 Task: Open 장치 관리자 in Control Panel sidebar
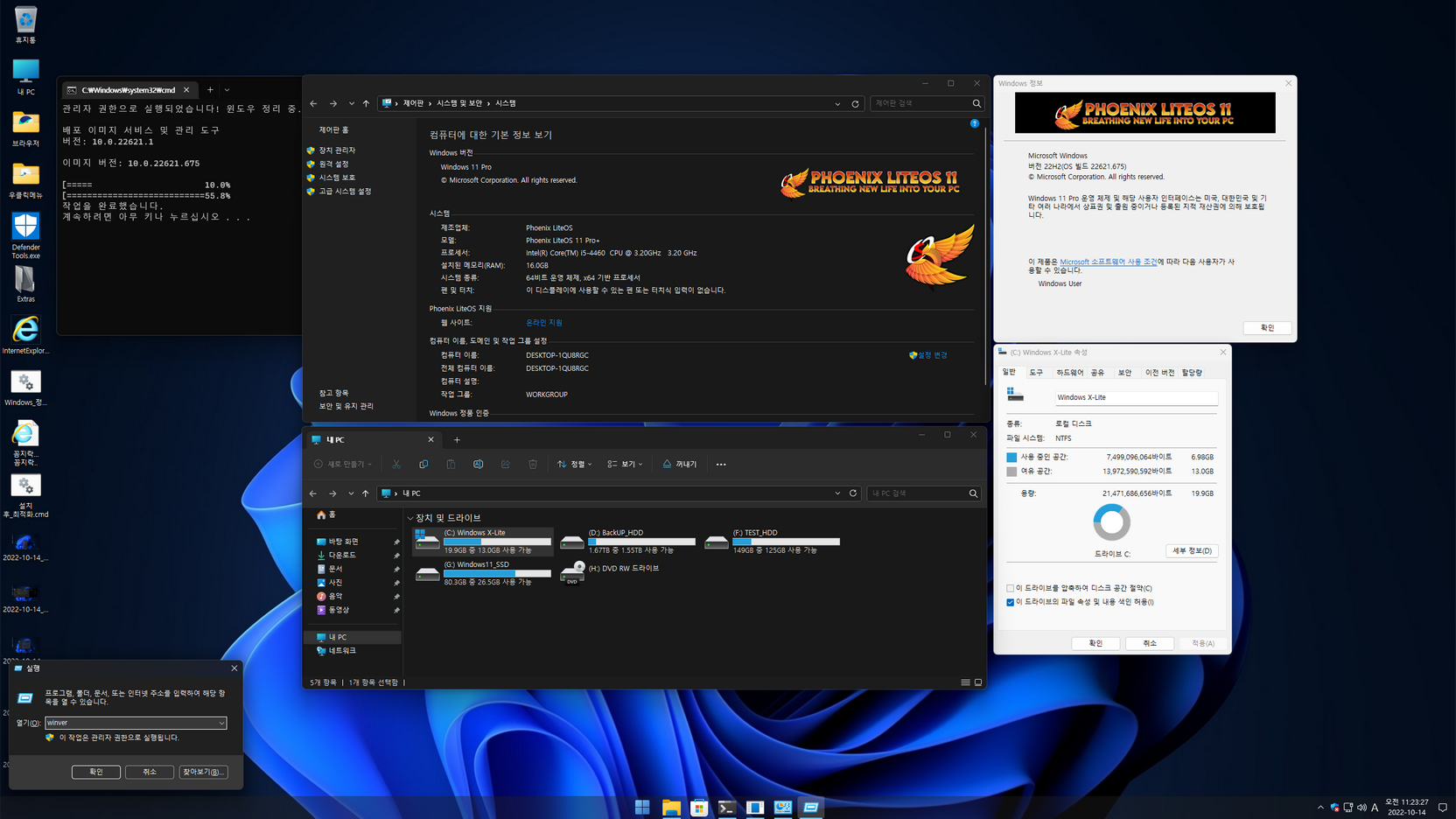[x=337, y=150]
